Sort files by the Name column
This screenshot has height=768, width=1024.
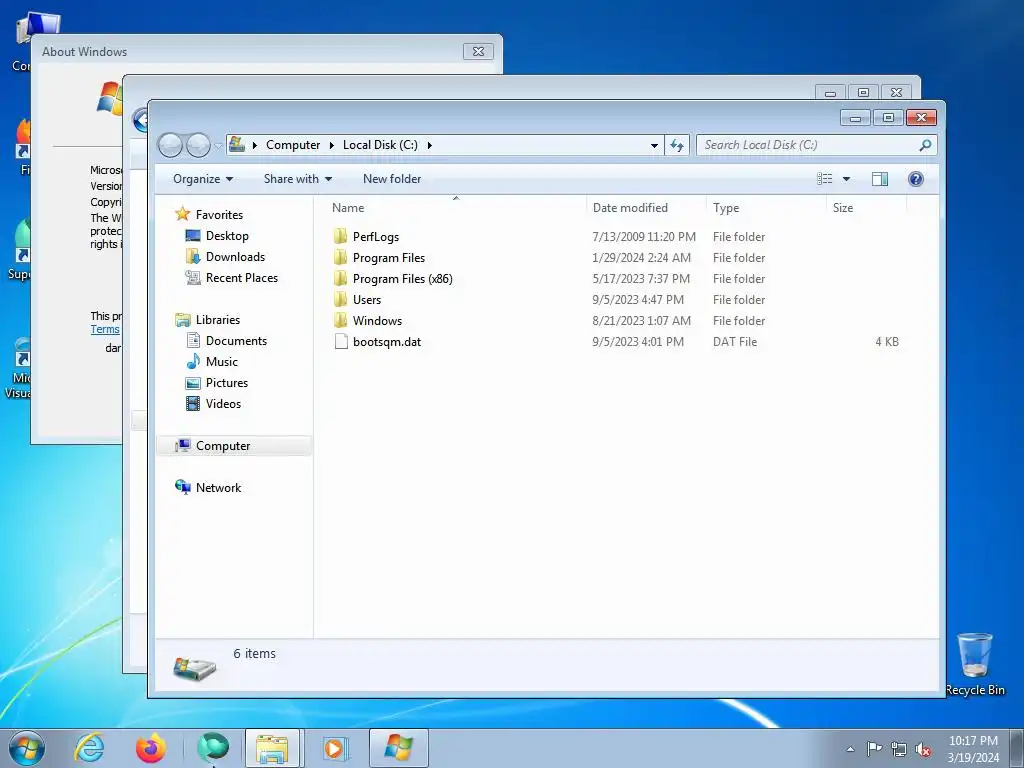pyautogui.click(x=455, y=208)
